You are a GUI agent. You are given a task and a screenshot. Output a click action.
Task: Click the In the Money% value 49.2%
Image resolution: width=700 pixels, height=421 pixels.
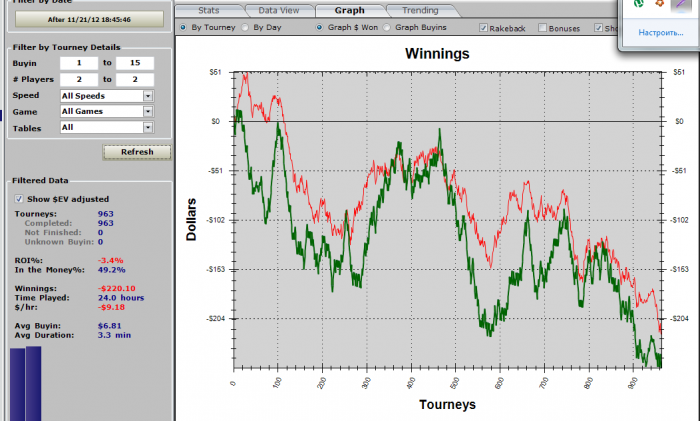[112, 270]
